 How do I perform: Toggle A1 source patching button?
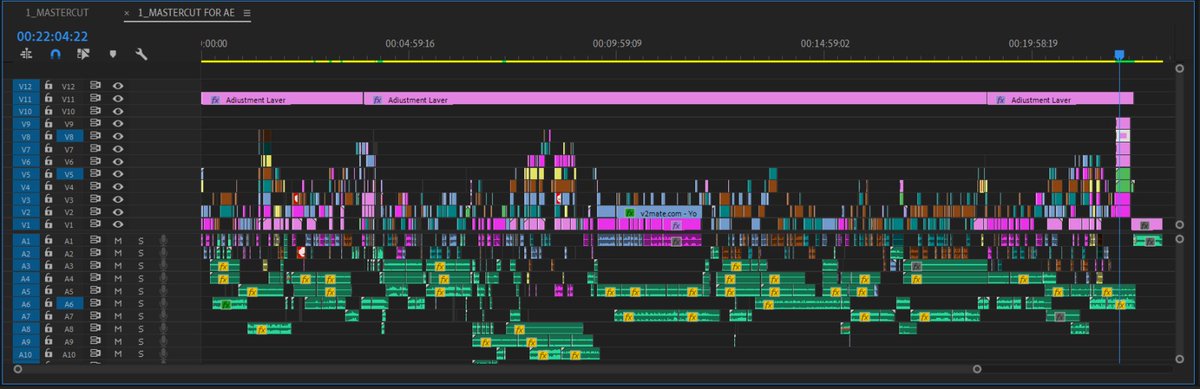point(26,241)
